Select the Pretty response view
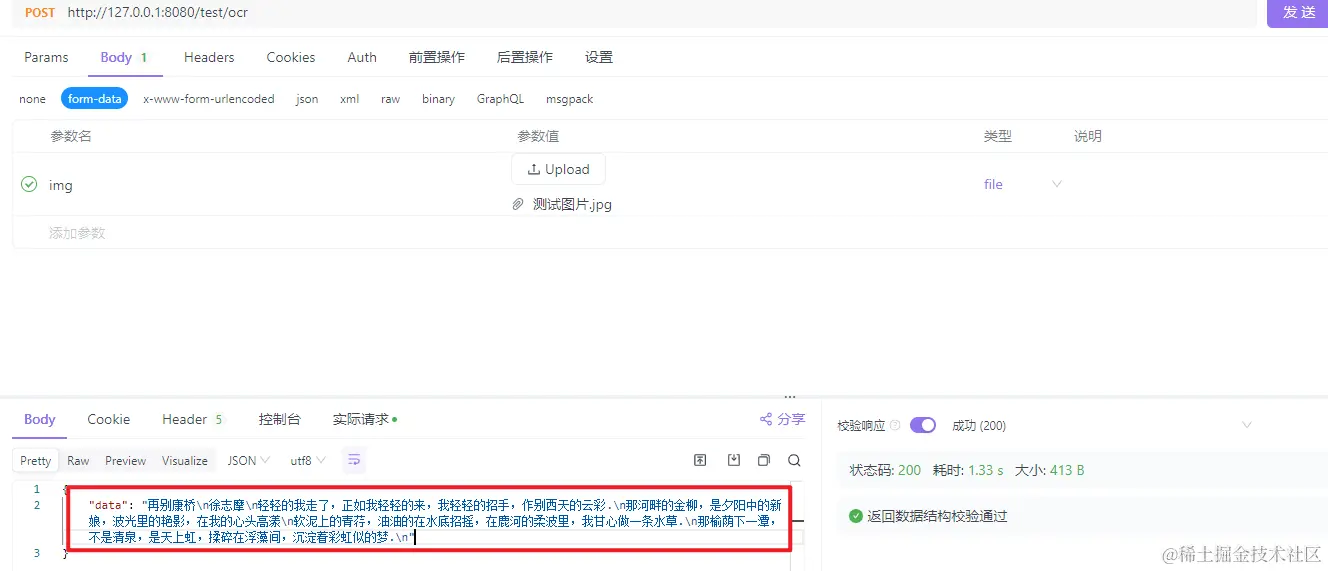The height and width of the screenshot is (571, 1328). (x=36, y=461)
